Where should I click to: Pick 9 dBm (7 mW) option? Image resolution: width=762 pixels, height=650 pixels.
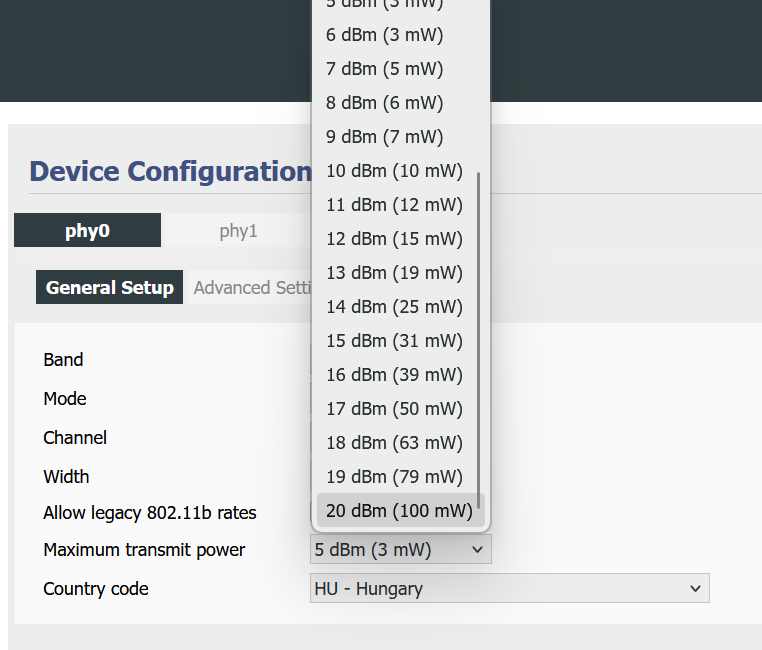click(384, 137)
